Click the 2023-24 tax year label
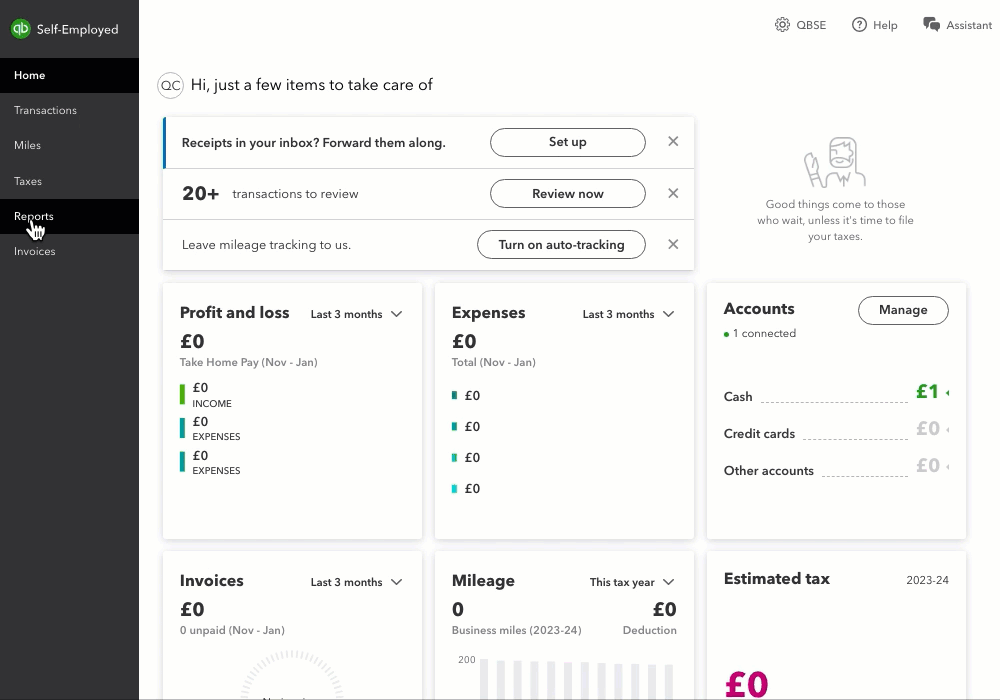 pos(927,580)
